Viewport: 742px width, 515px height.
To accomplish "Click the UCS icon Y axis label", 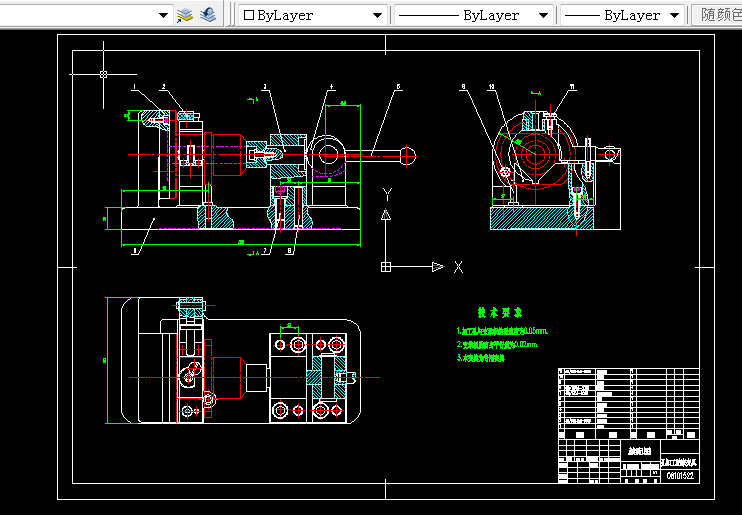I will (387, 195).
